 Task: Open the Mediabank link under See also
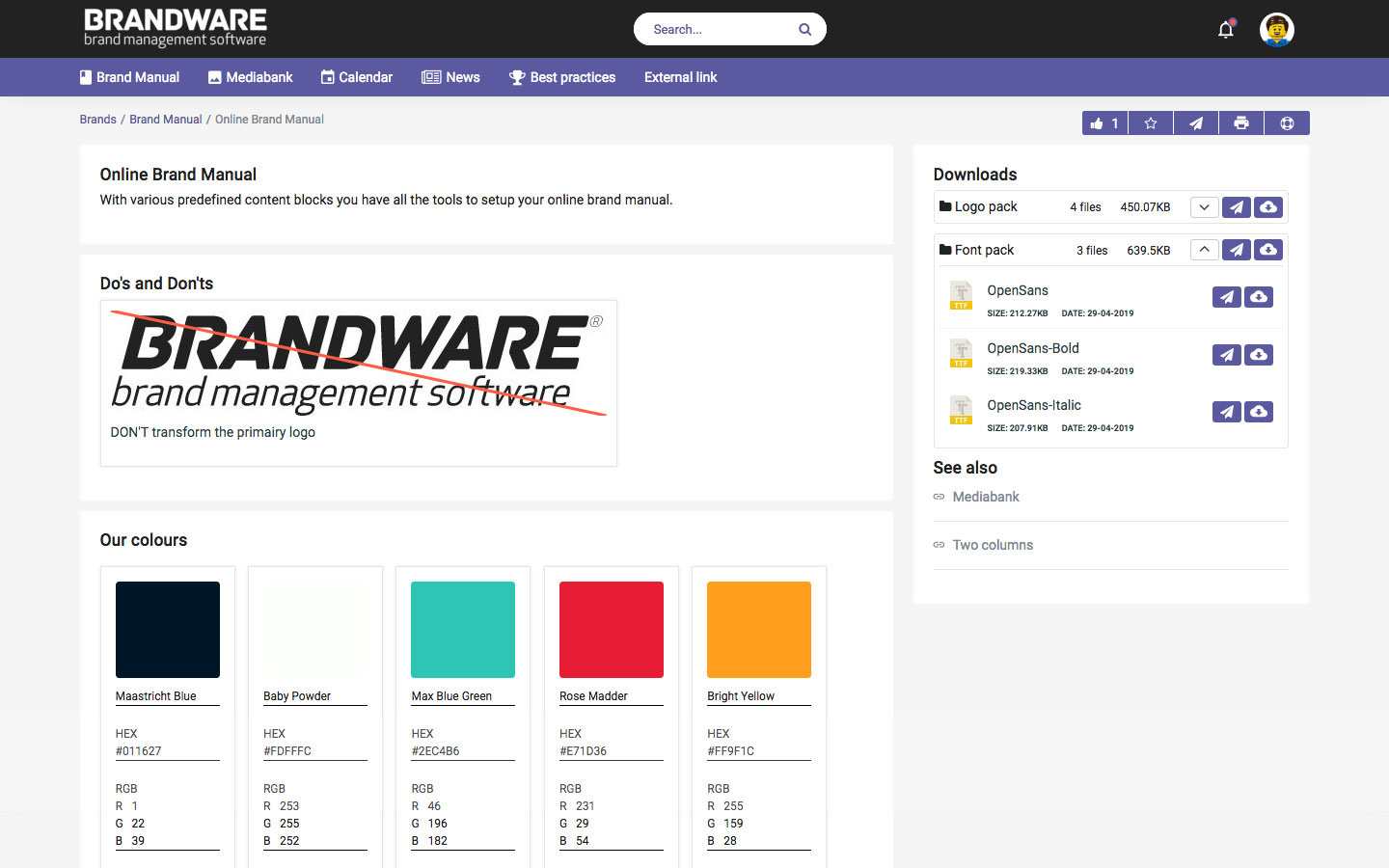pos(986,497)
